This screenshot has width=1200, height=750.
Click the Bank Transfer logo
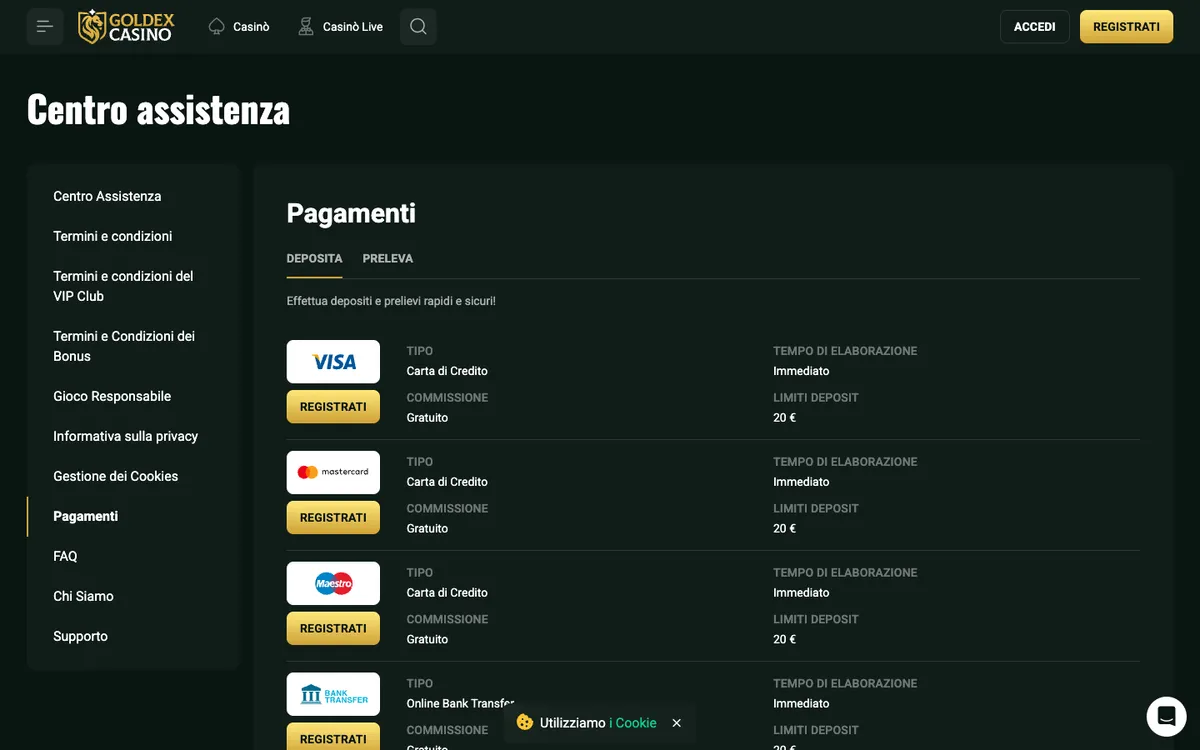pyautogui.click(x=333, y=694)
